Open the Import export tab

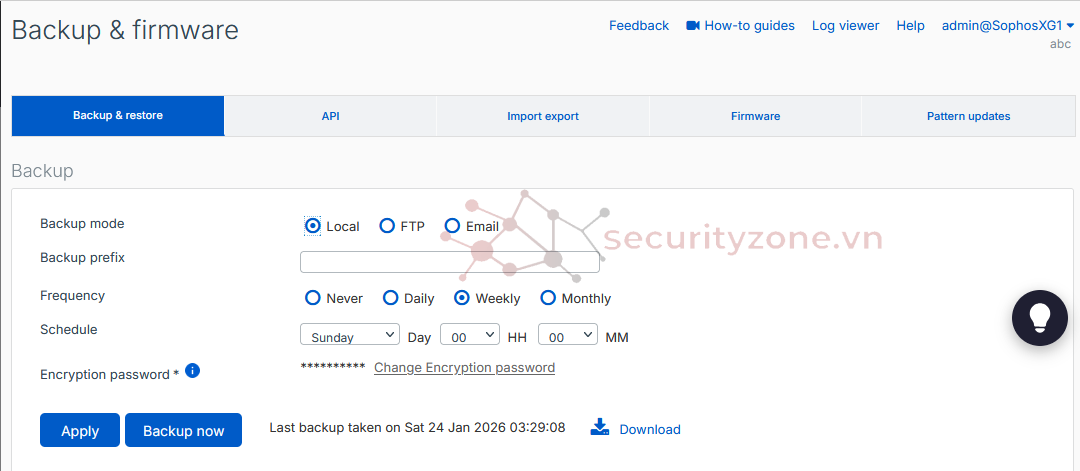tap(543, 116)
